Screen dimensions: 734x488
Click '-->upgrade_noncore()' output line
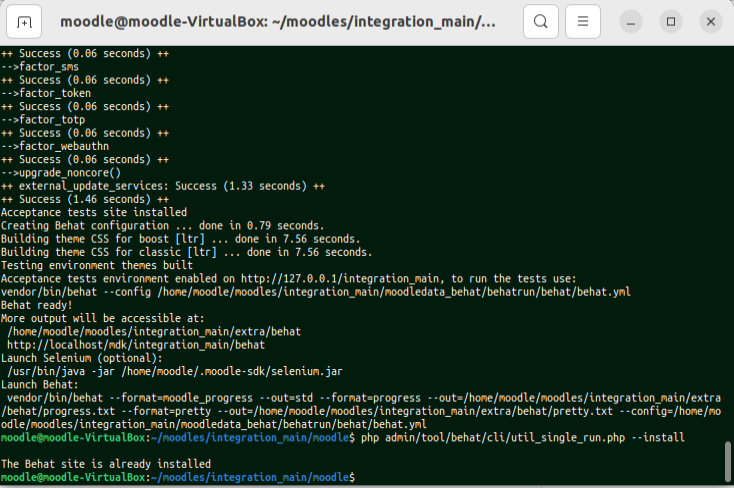(x=61, y=173)
